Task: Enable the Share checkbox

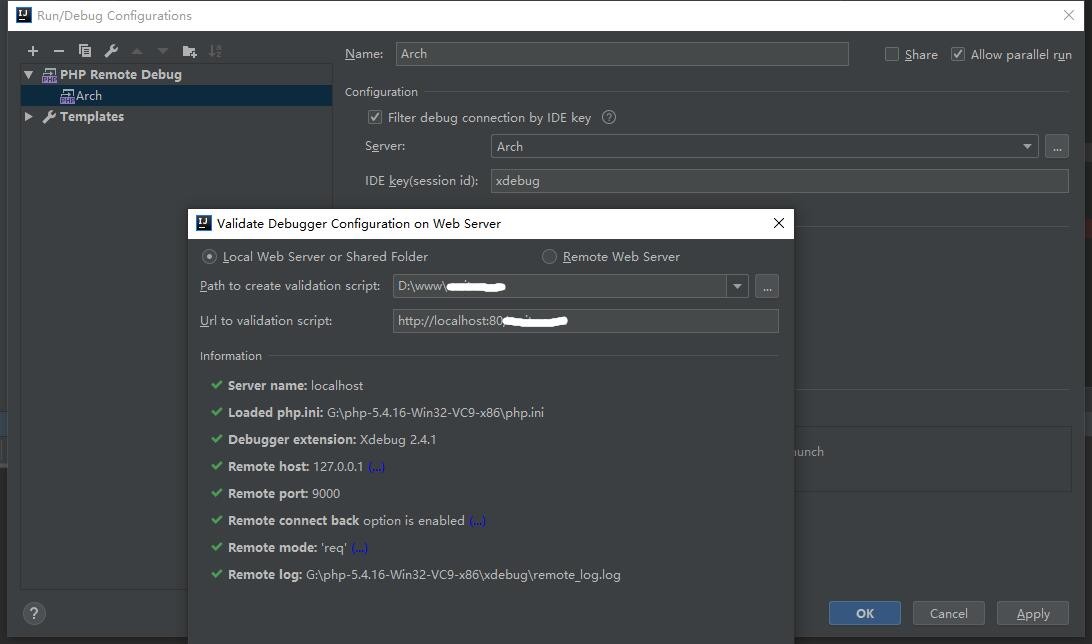Action: point(891,54)
